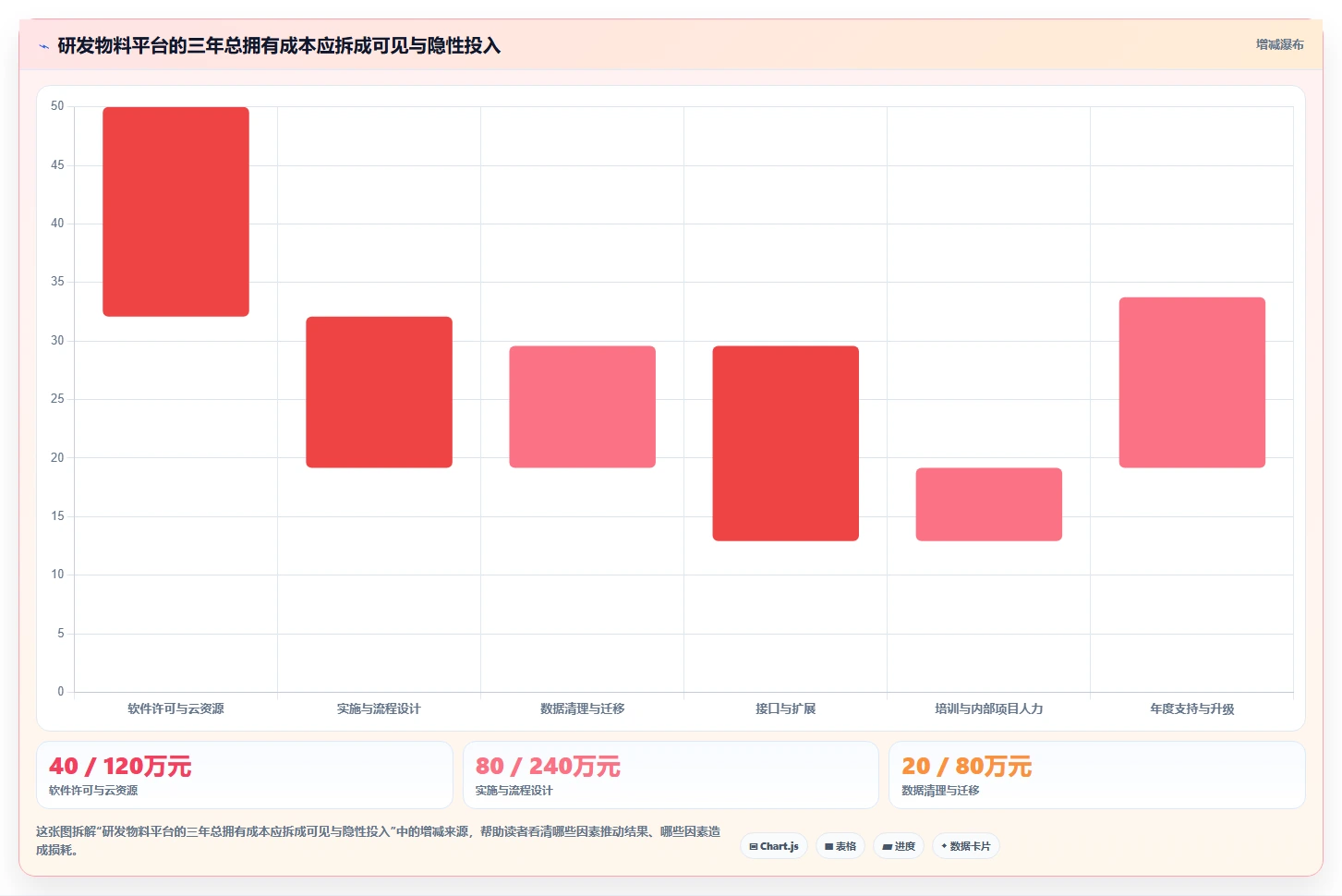Click the y-axis value 0
Screen dimensions: 1342x896
pyautogui.click(x=61, y=692)
